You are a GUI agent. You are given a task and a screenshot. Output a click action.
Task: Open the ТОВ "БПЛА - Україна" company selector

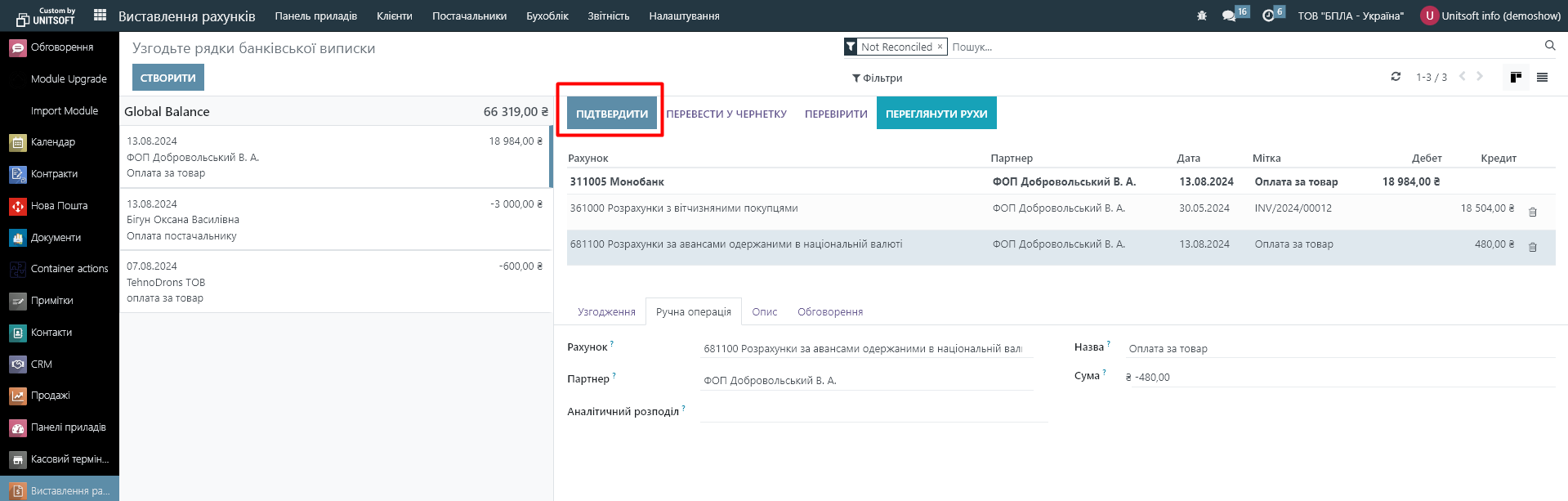point(1350,16)
